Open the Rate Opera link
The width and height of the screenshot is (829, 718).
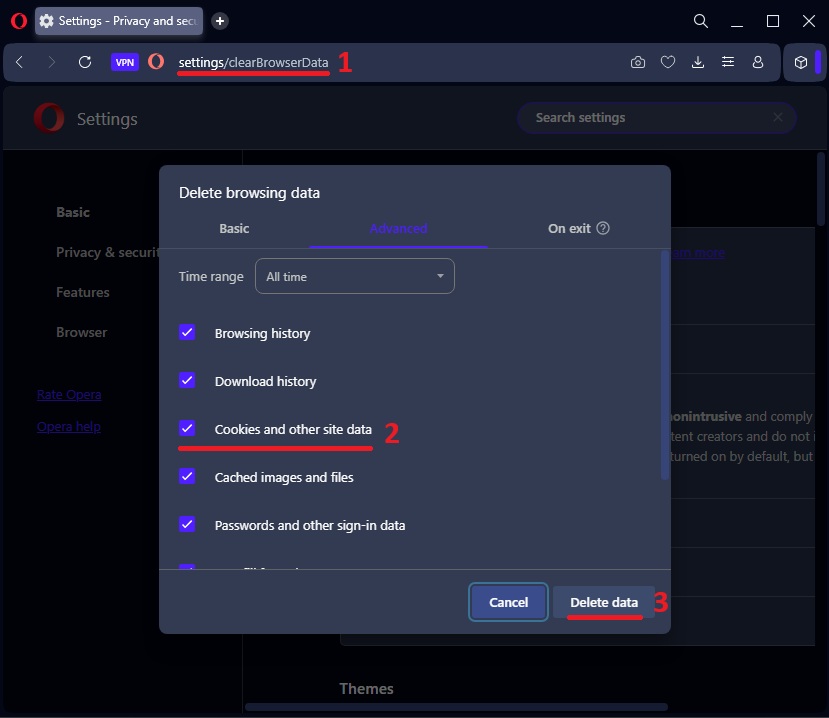[x=69, y=395]
